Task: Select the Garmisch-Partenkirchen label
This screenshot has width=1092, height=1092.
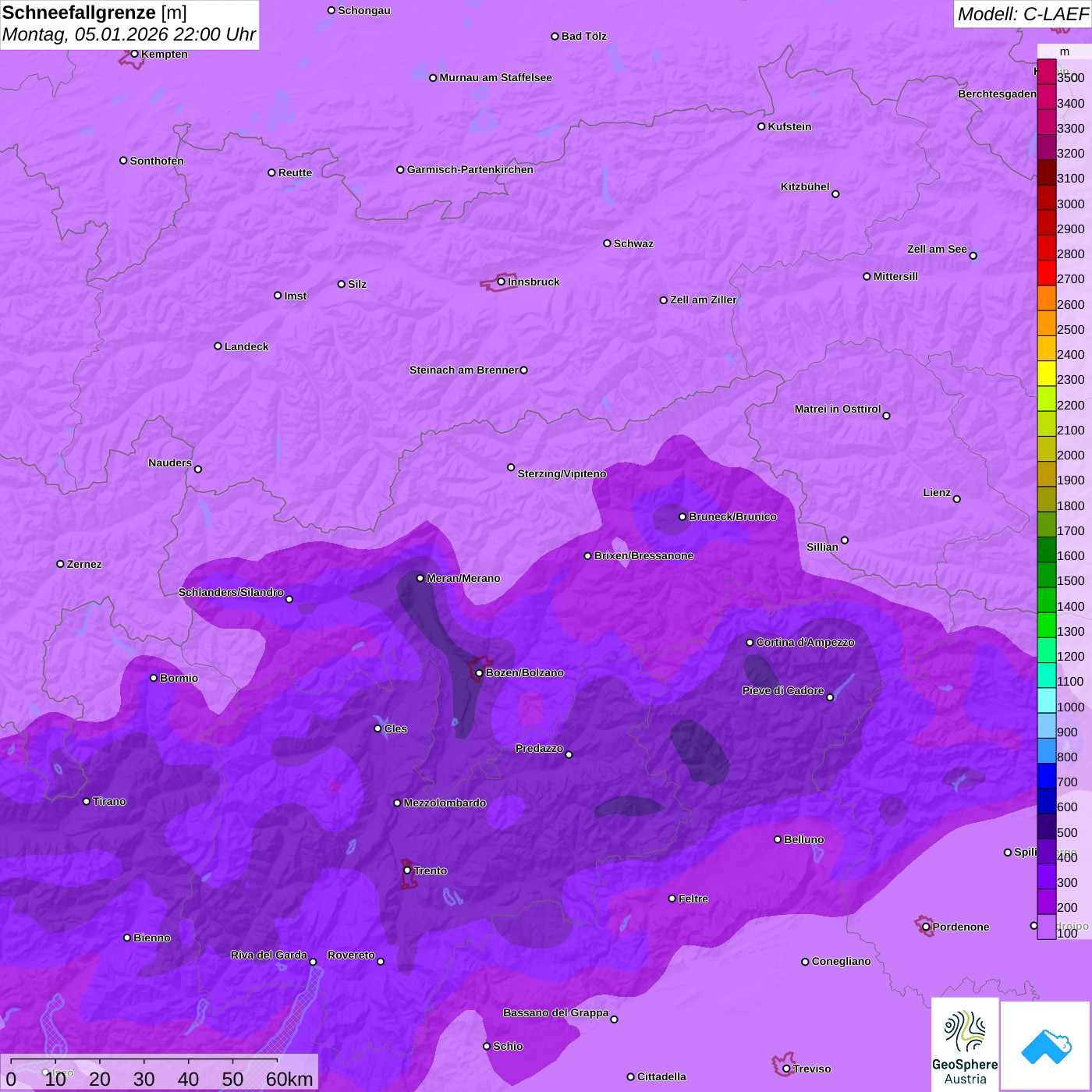Action: (470, 169)
